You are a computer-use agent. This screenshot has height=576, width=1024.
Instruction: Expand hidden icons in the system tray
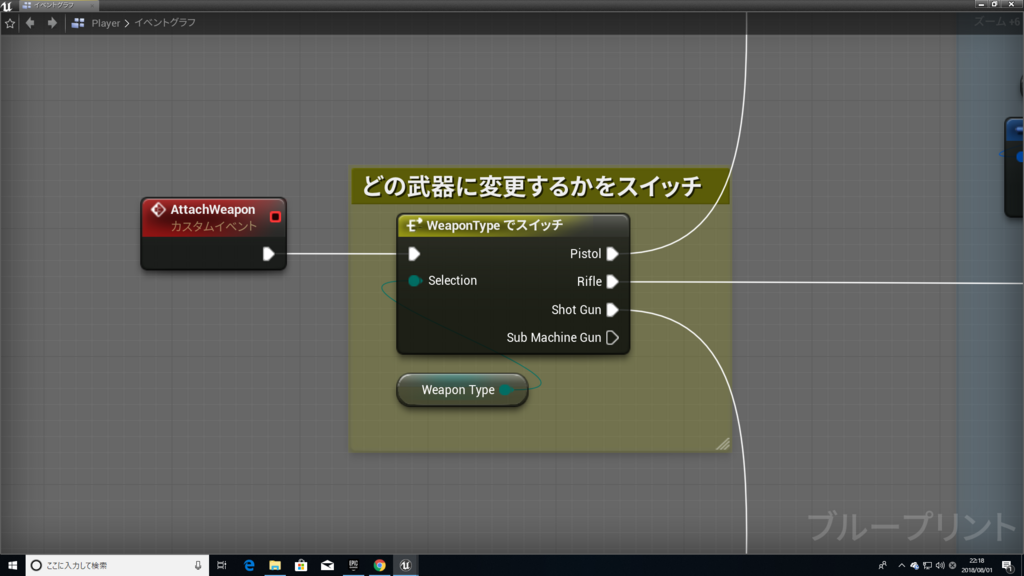pos(901,565)
